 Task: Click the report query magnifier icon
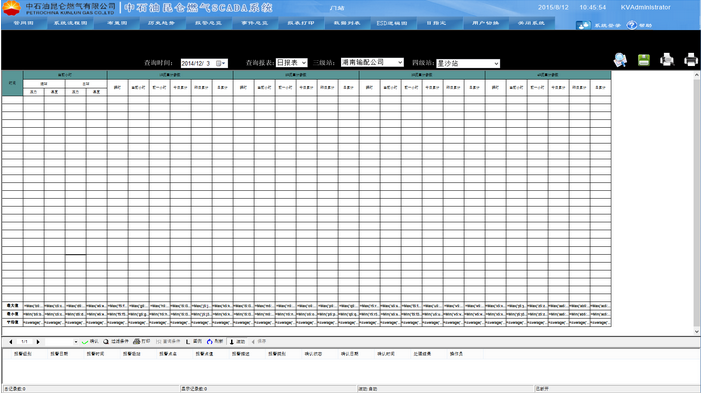[620, 60]
